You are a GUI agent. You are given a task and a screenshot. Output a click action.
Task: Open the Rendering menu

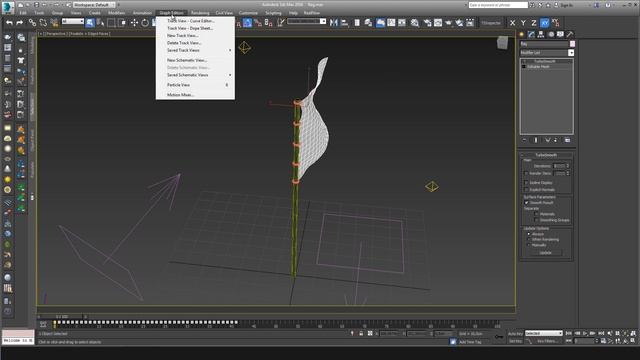click(x=200, y=13)
